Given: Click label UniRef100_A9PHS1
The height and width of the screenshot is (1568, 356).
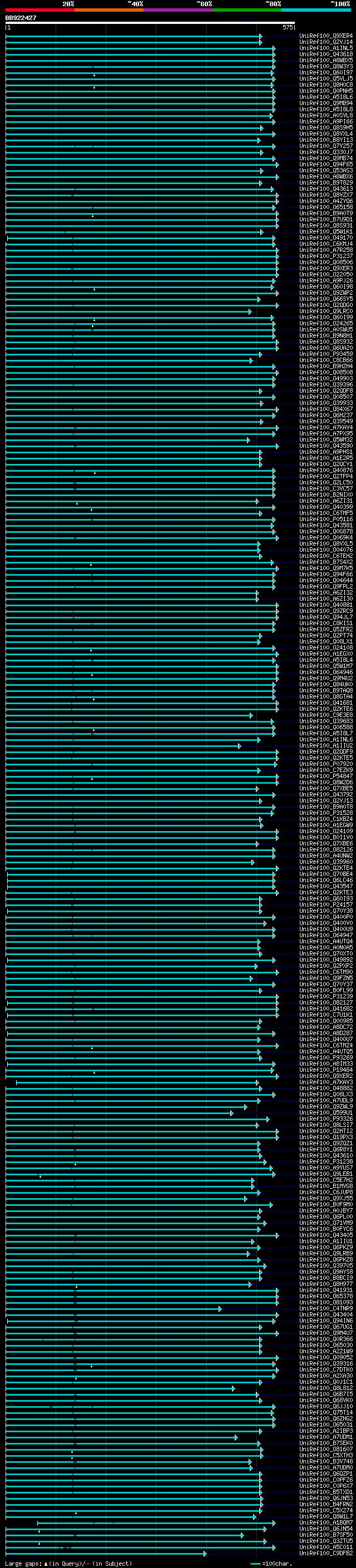Looking at the screenshot, I should click(x=326, y=452).
